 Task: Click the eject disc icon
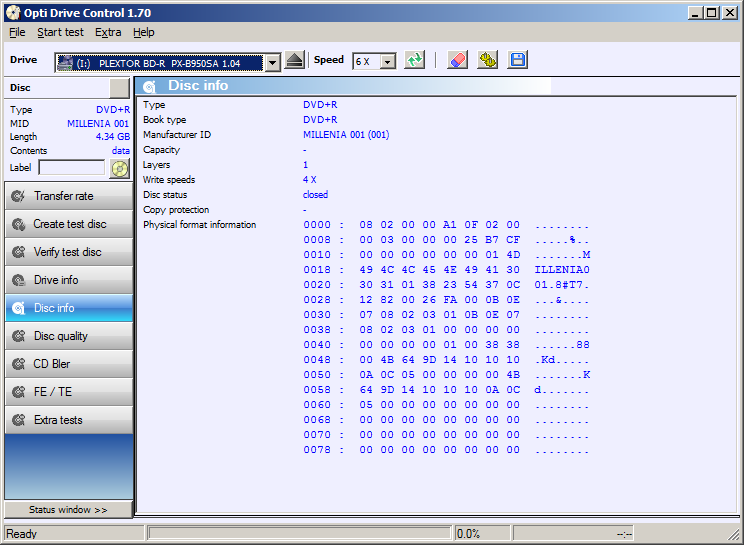(x=295, y=61)
